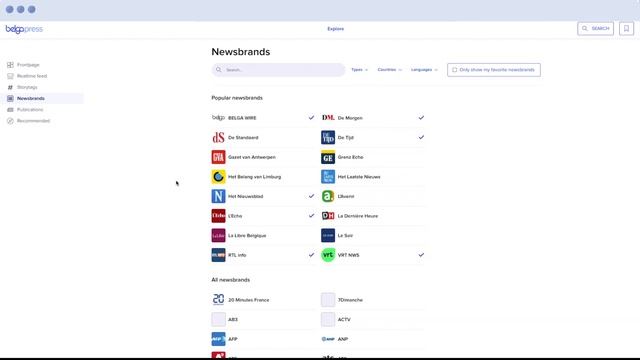640x360 pixels.
Task: Click the SEARCH button in header
Action: point(595,29)
